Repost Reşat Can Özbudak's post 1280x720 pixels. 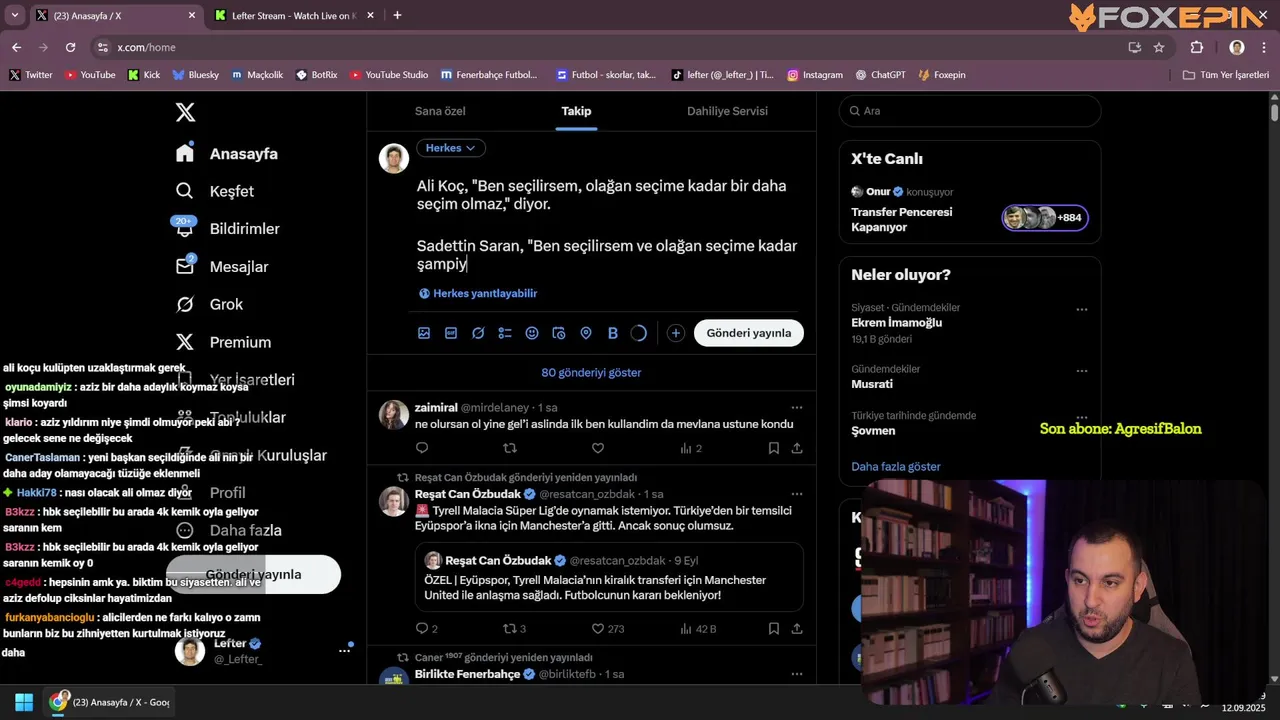tap(515, 629)
